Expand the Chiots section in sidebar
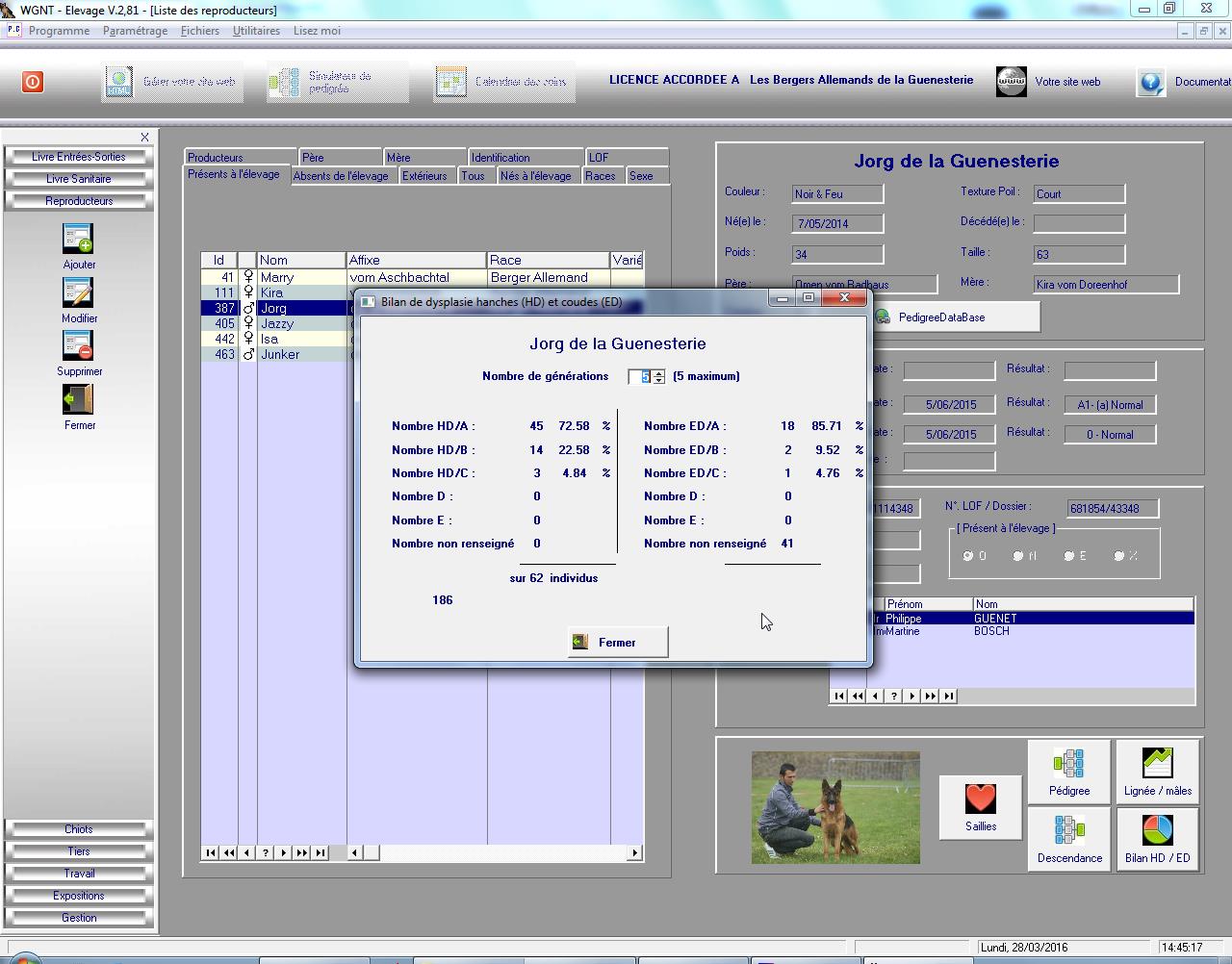1232x964 pixels. tap(79, 829)
